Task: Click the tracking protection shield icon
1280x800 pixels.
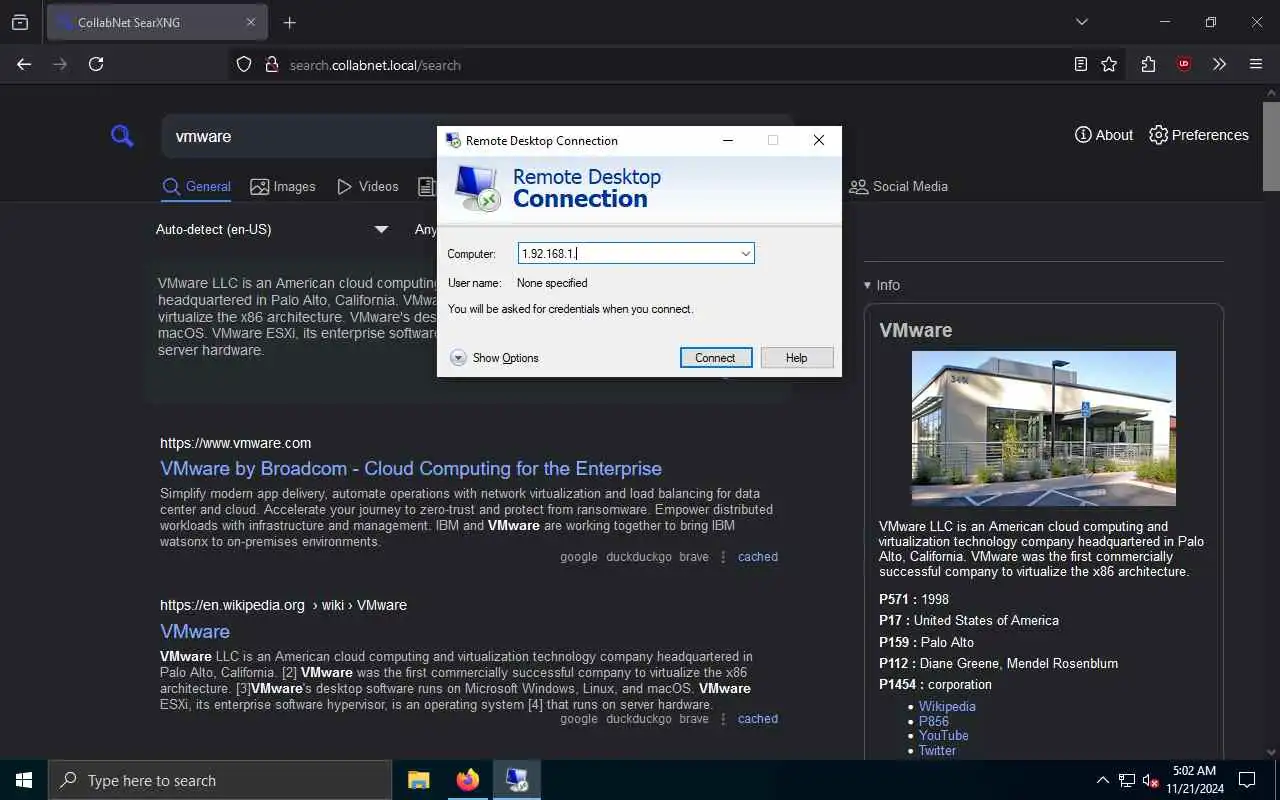Action: [244, 64]
